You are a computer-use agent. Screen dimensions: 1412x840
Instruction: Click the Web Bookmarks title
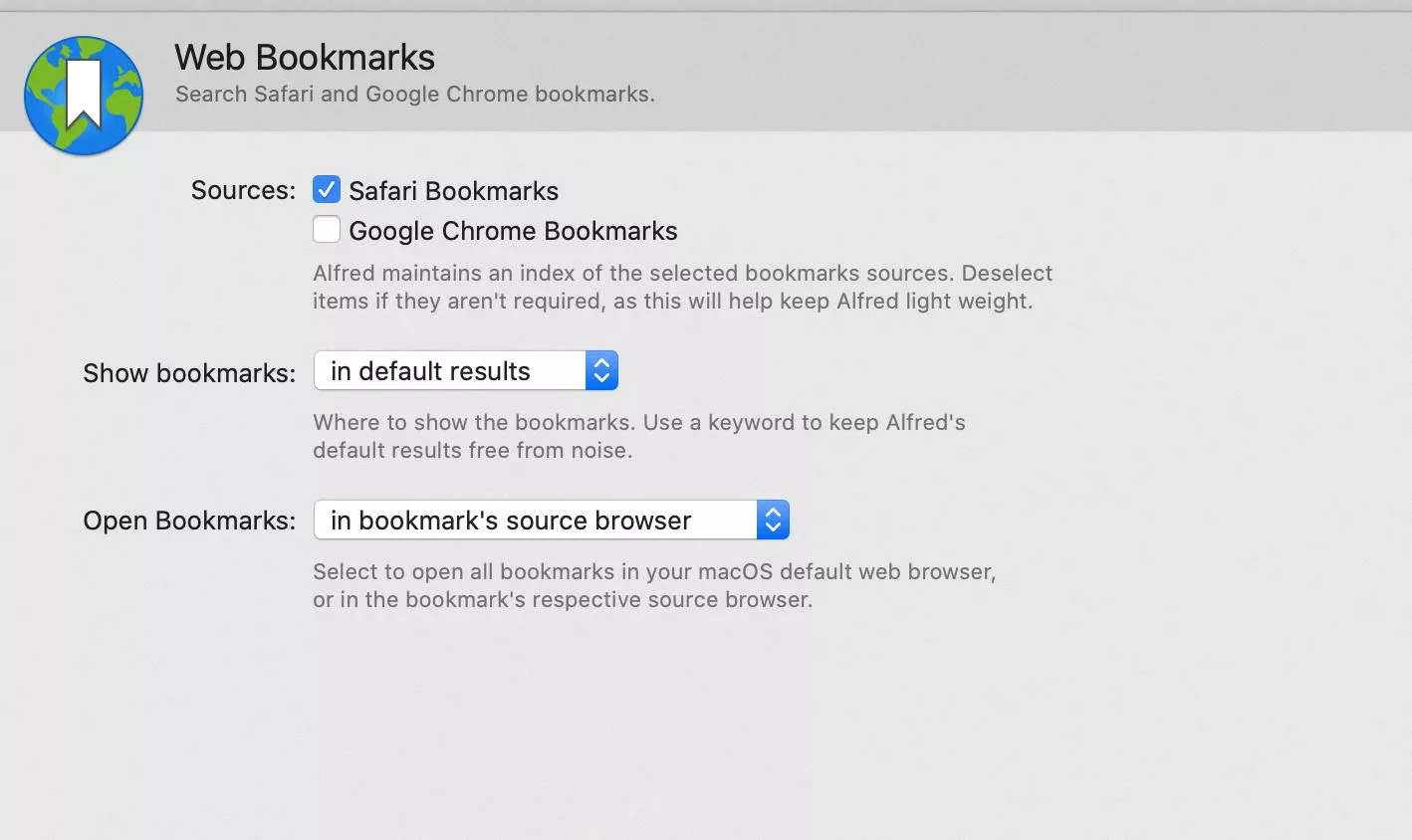tap(305, 57)
